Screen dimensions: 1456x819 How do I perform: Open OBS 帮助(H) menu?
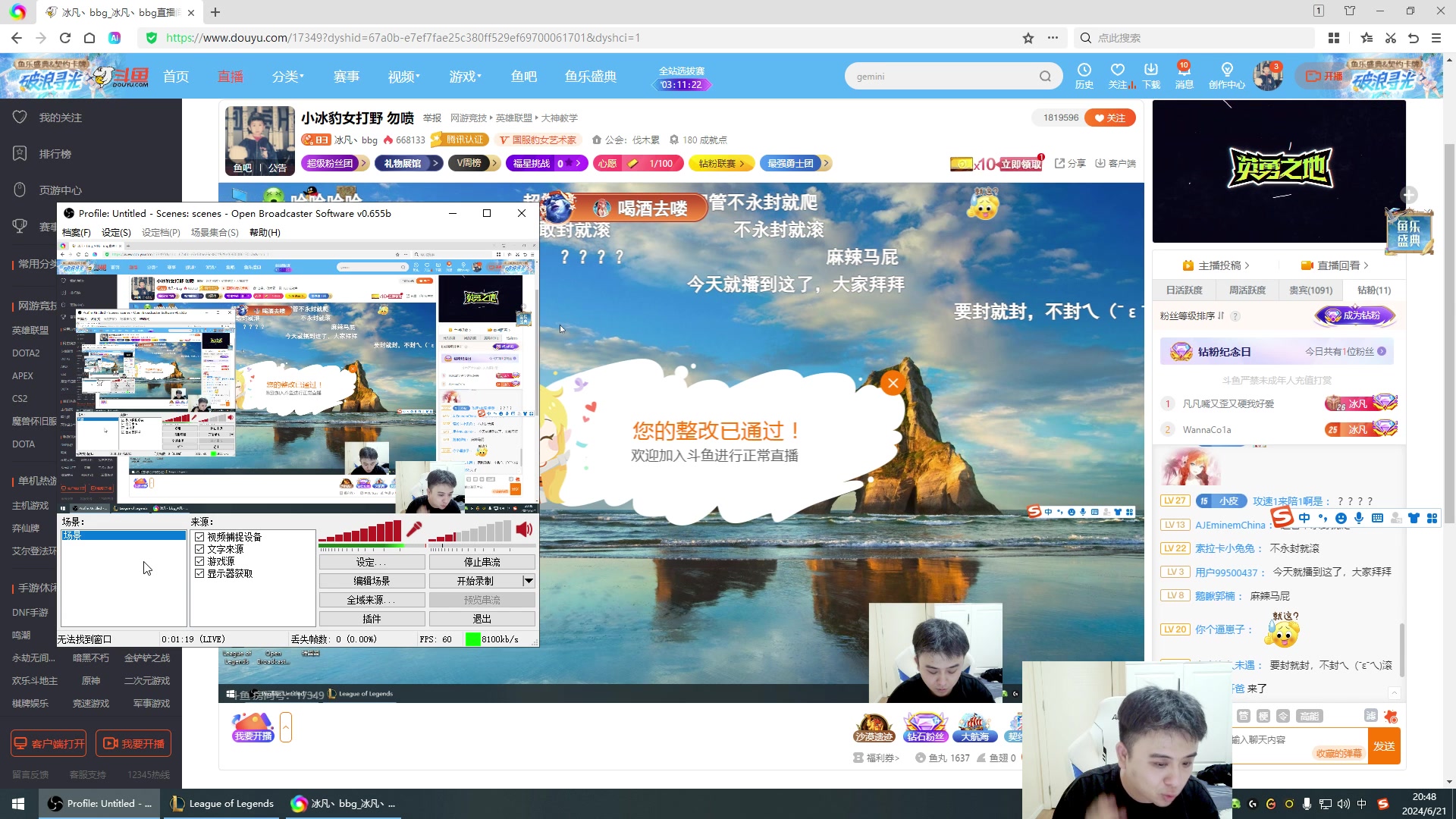point(265,233)
